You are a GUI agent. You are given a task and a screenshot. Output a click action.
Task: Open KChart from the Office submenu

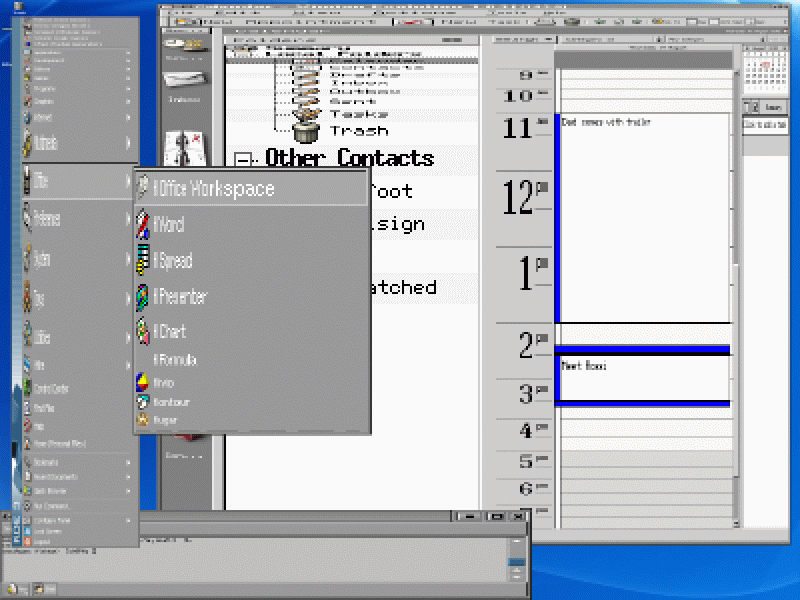(168, 331)
